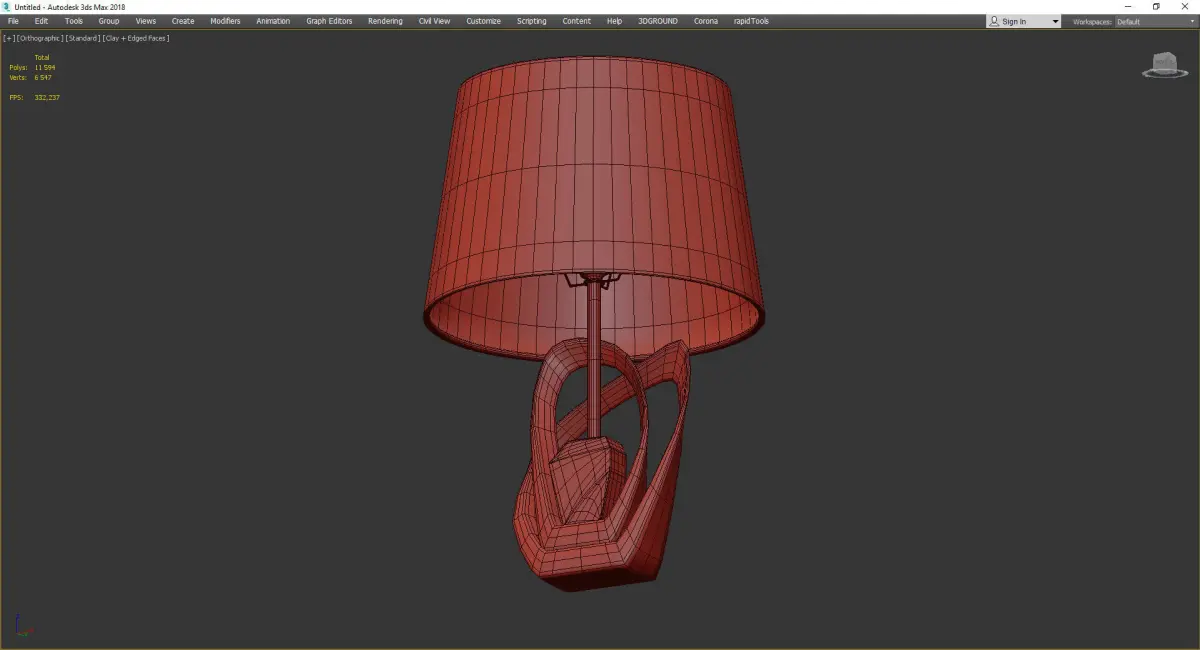Minimize the 3ds Max window
1200x650 pixels.
[x=1128, y=6]
